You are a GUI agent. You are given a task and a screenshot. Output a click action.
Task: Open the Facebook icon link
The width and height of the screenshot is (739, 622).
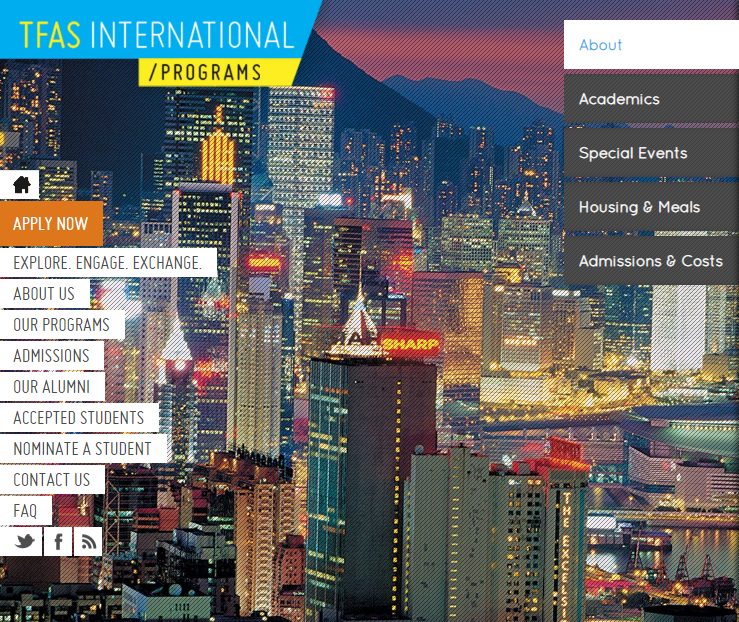coord(58,541)
